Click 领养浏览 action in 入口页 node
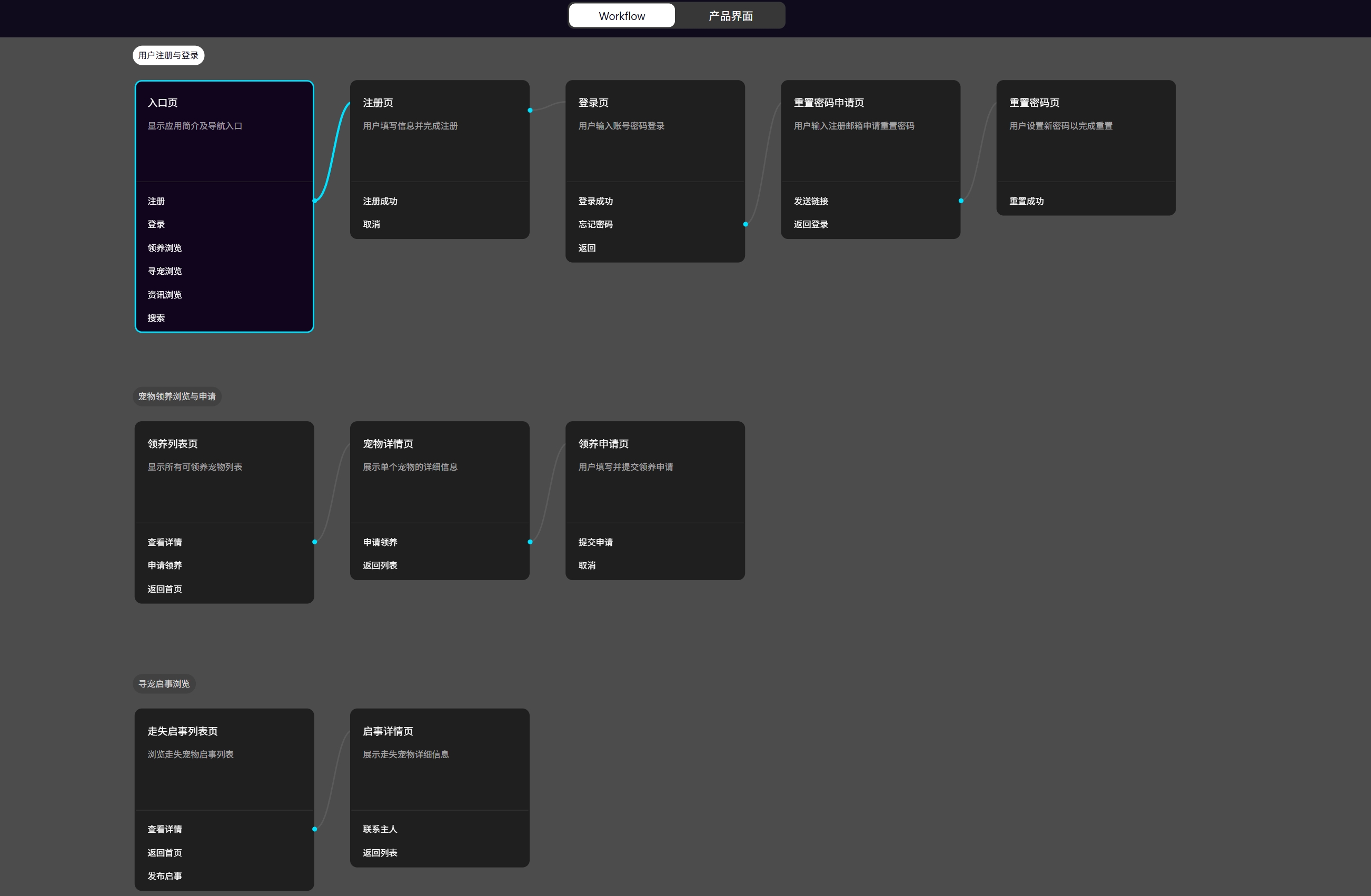1371x896 pixels. coord(165,247)
